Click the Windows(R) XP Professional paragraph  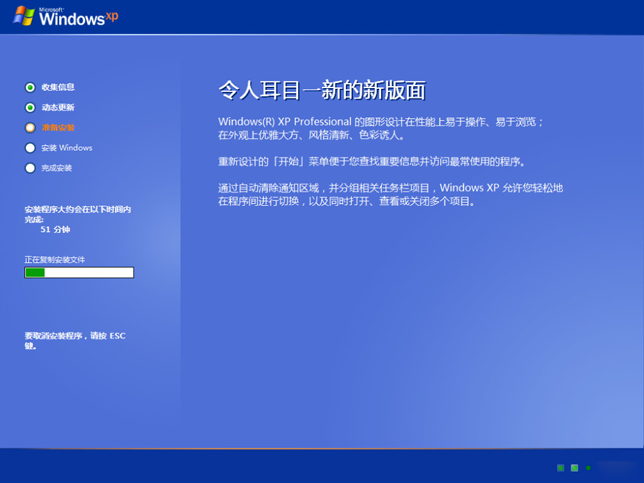pos(381,128)
